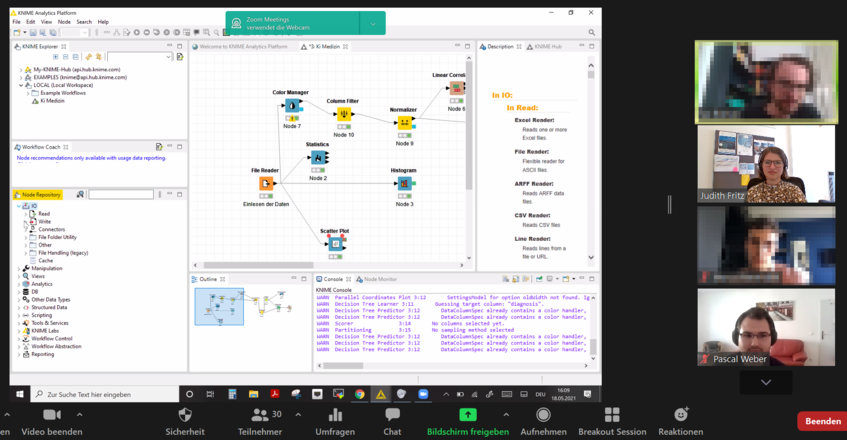The image size is (847, 440).
Task: Click the Scatter Plot node icon
Action: pos(336,244)
